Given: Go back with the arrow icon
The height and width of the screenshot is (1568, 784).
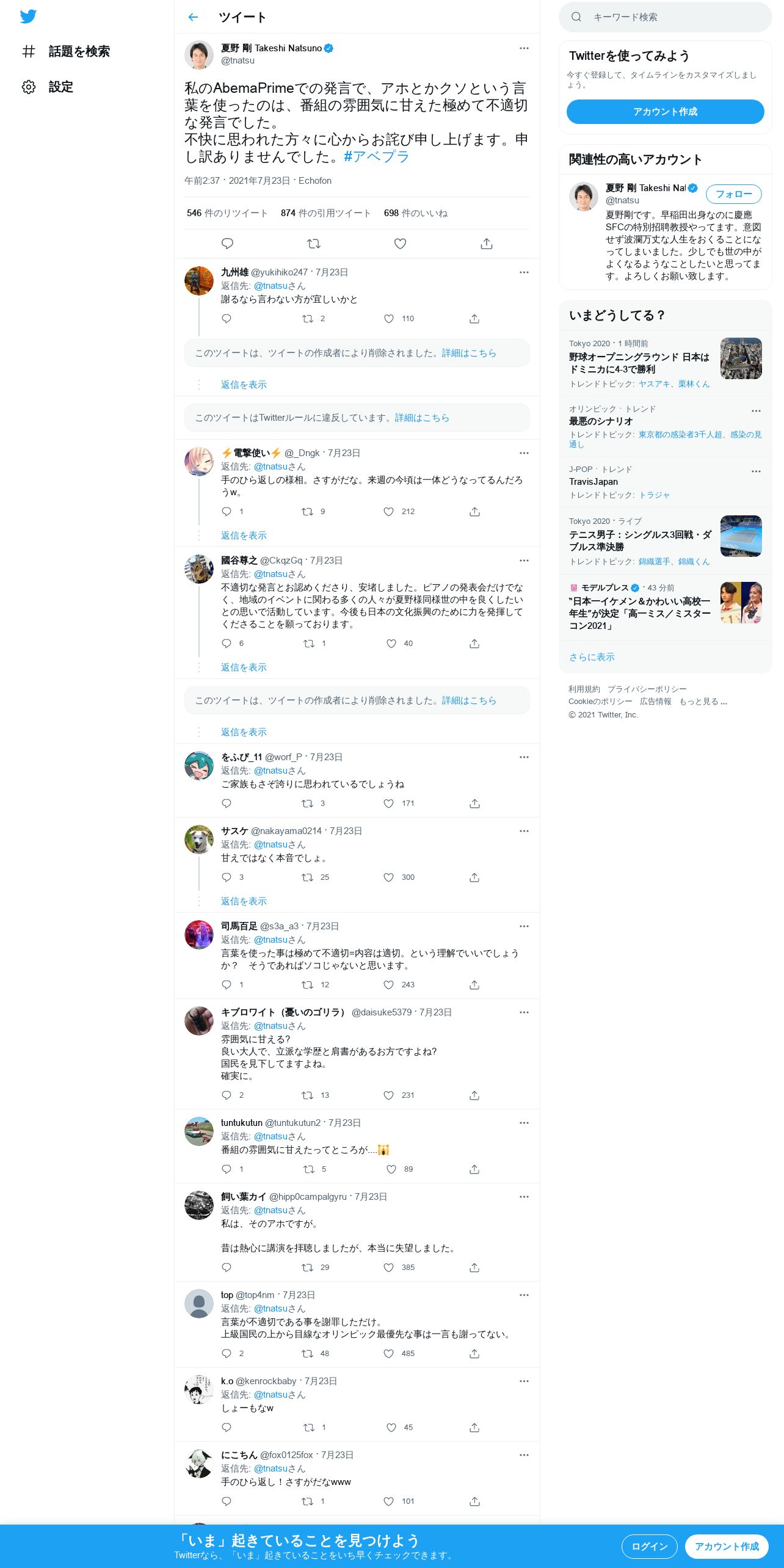Looking at the screenshot, I should tap(193, 17).
